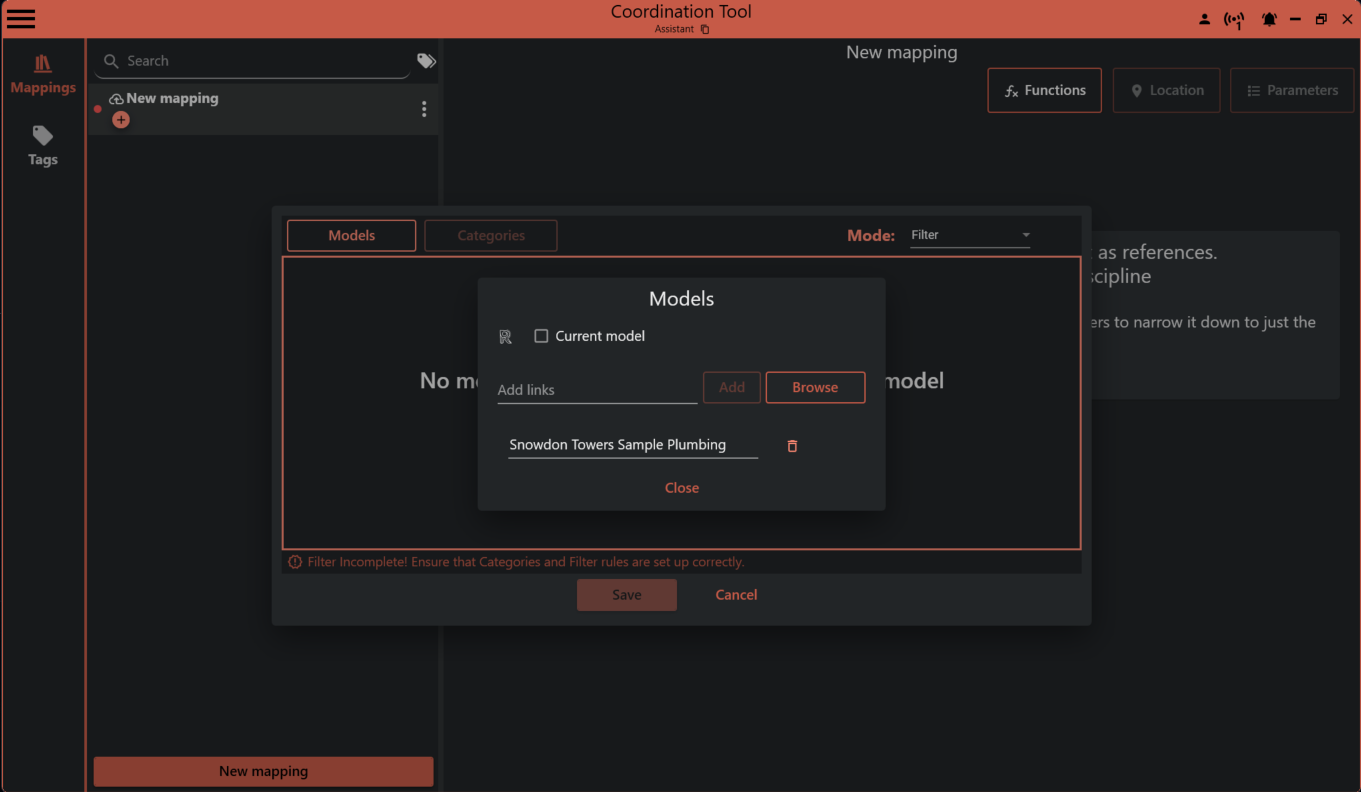Open the Mappings sidebar panel
The height and width of the screenshot is (792, 1361).
(x=42, y=73)
